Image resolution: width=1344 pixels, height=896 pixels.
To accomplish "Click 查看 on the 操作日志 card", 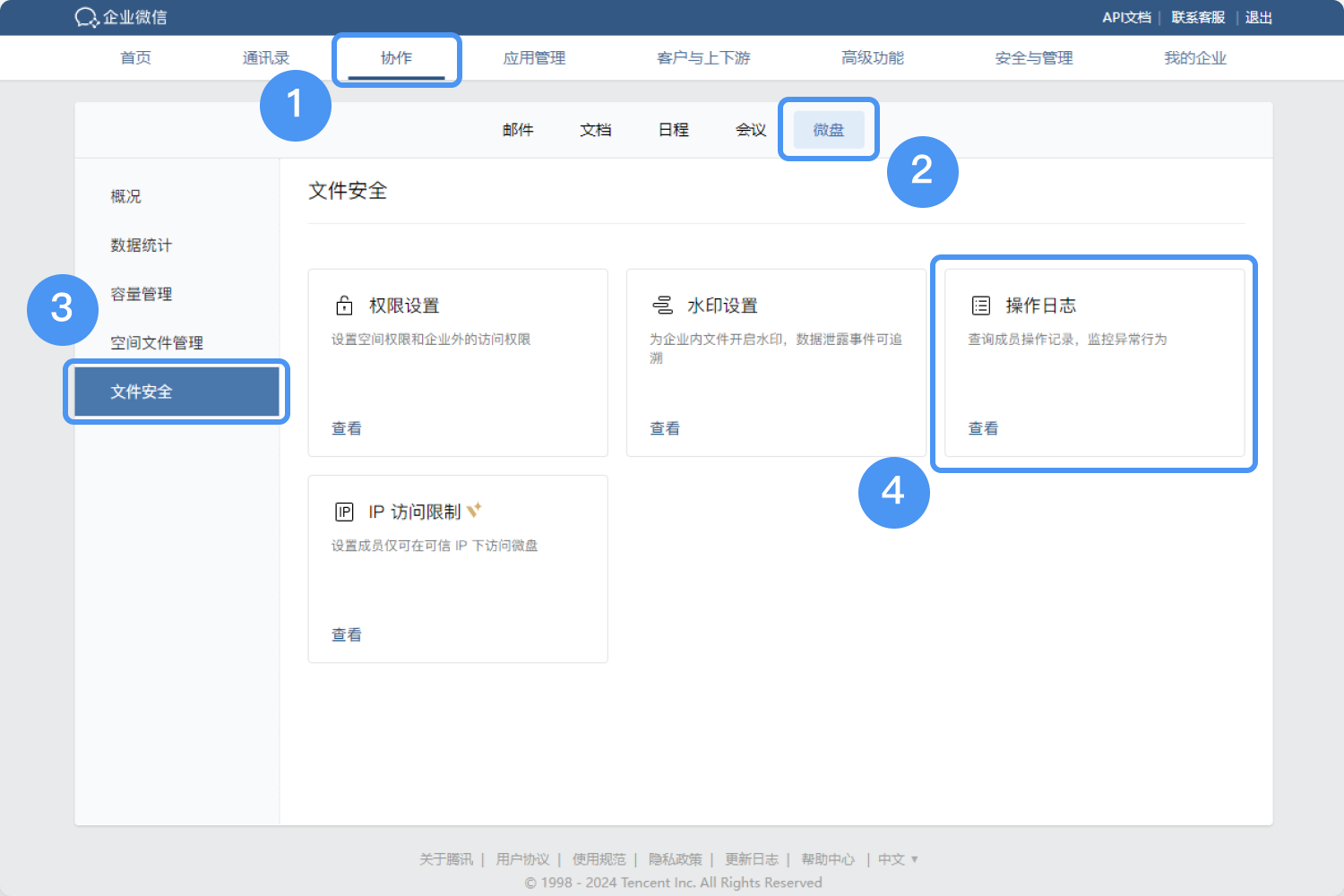I will 983,427.
